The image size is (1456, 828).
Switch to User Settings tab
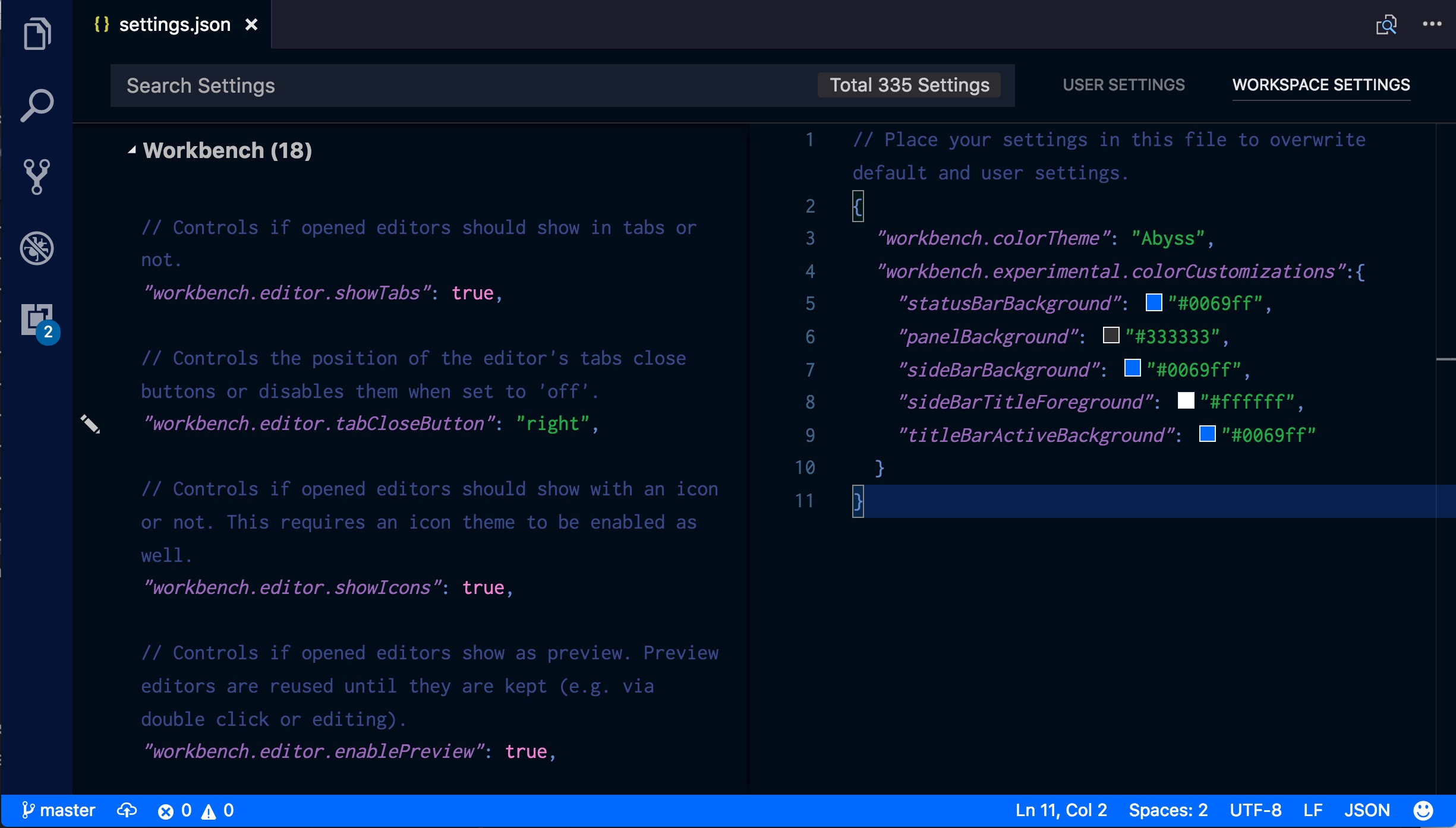pyautogui.click(x=1123, y=85)
